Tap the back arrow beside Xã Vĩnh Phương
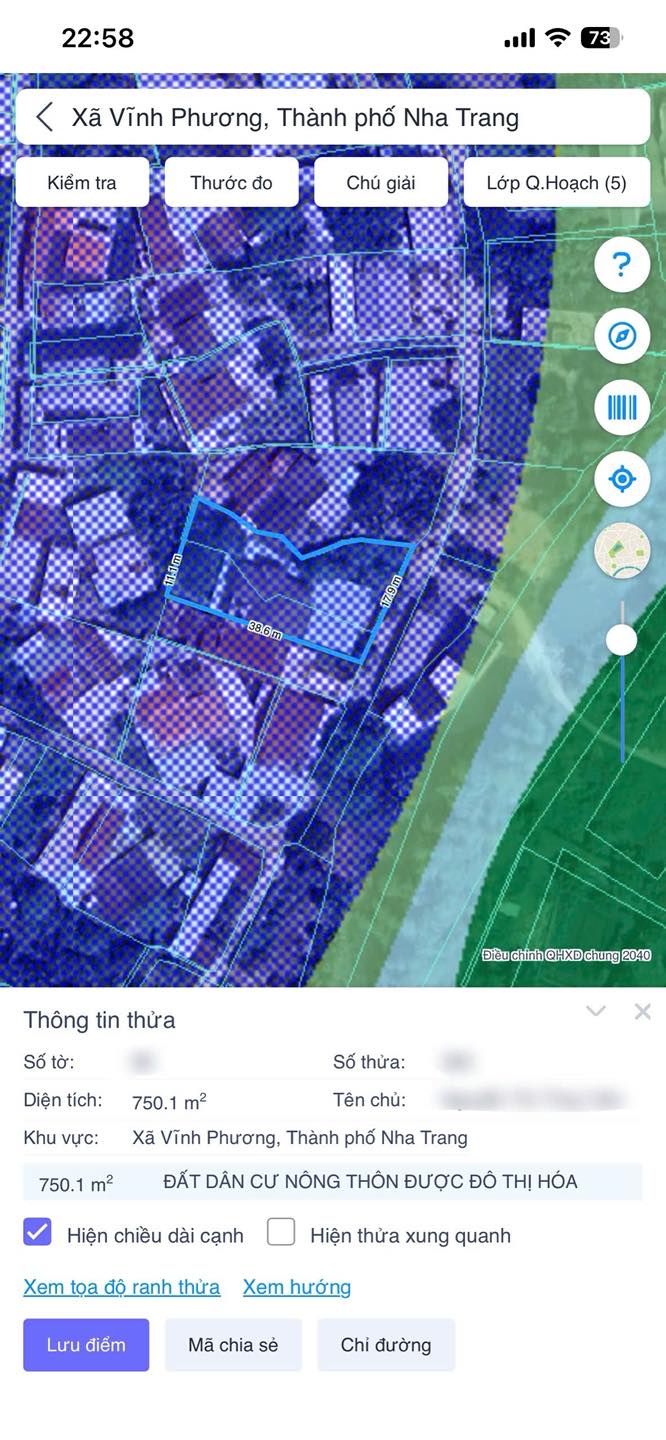The width and height of the screenshot is (666, 1440). pyautogui.click(x=44, y=117)
